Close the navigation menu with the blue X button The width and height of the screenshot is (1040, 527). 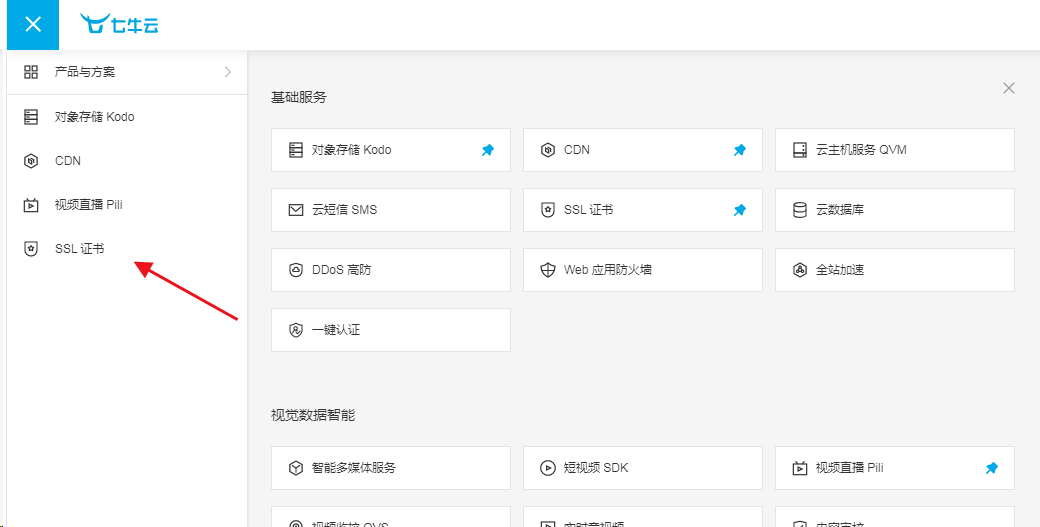pos(33,25)
